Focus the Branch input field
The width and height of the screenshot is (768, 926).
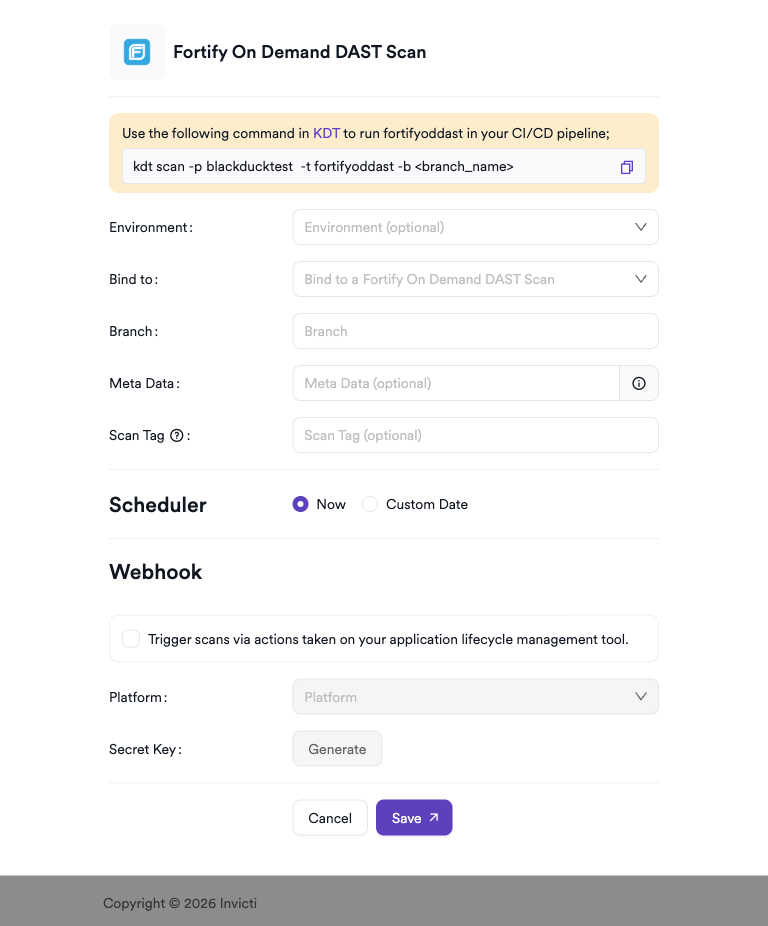click(475, 331)
